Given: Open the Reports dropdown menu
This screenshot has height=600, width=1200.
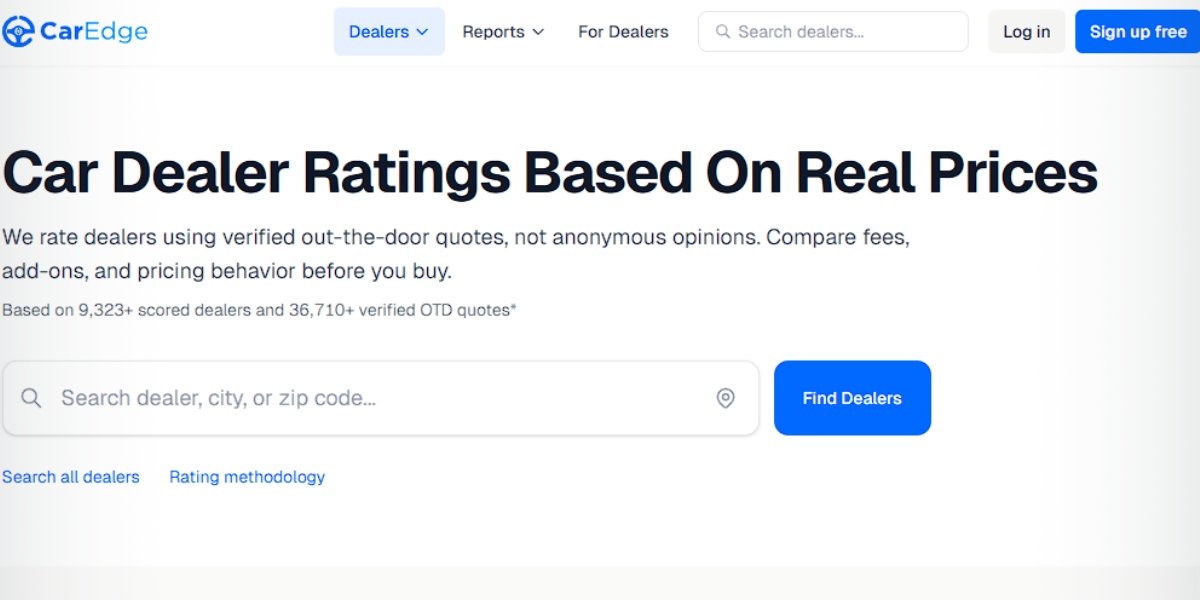Looking at the screenshot, I should pyautogui.click(x=500, y=31).
